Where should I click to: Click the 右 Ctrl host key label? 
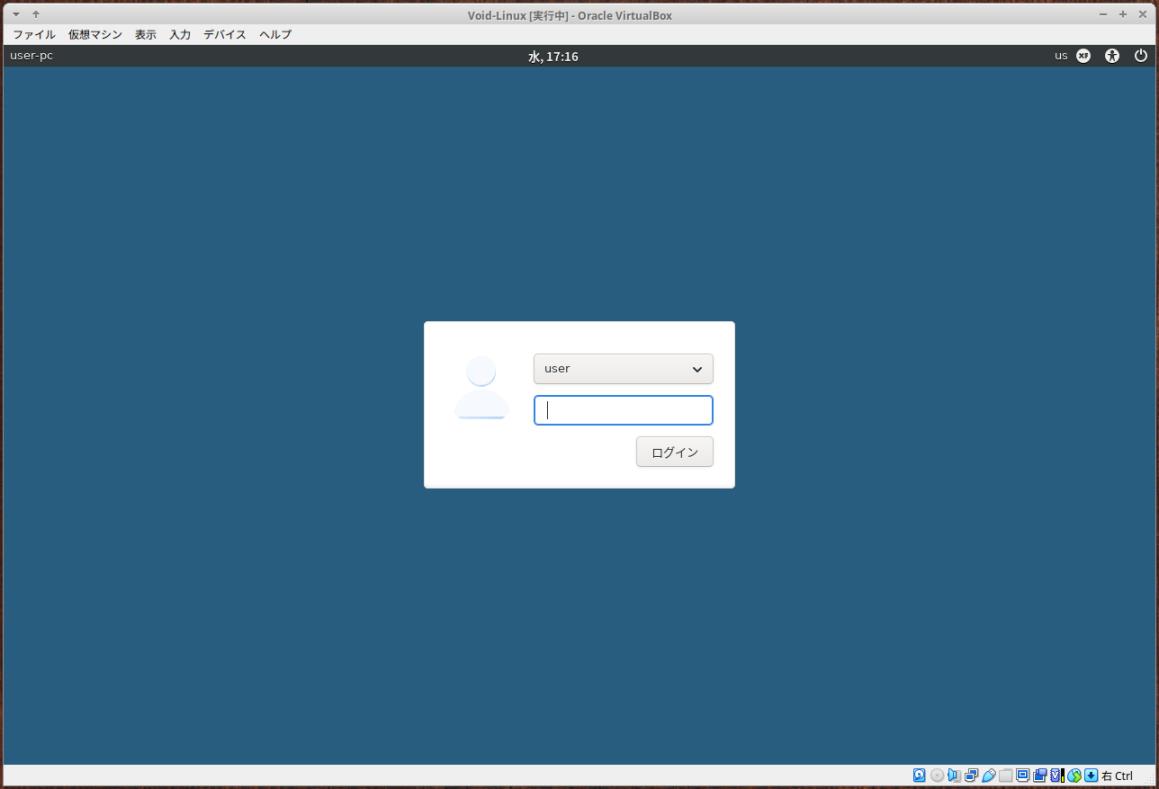[x=1117, y=775]
